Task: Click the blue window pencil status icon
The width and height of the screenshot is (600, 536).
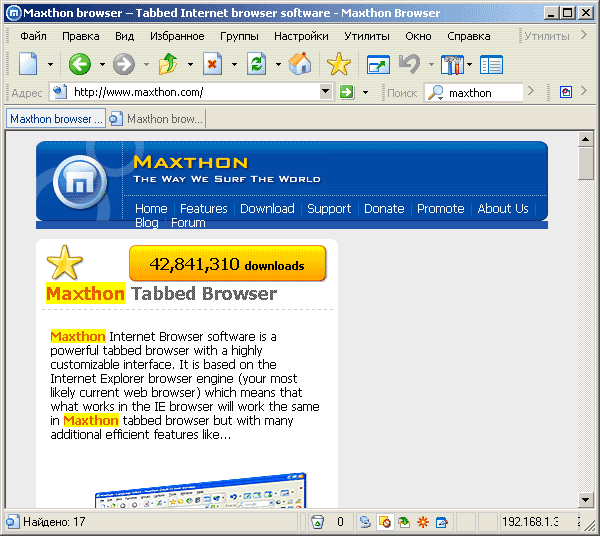Action: (442, 522)
